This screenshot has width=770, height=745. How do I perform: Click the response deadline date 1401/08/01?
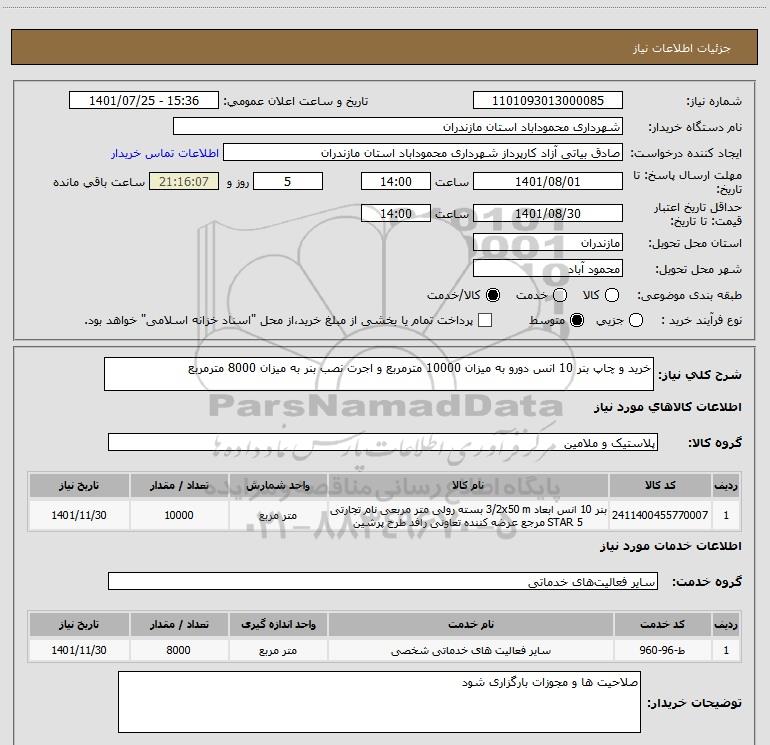pyautogui.click(x=548, y=181)
